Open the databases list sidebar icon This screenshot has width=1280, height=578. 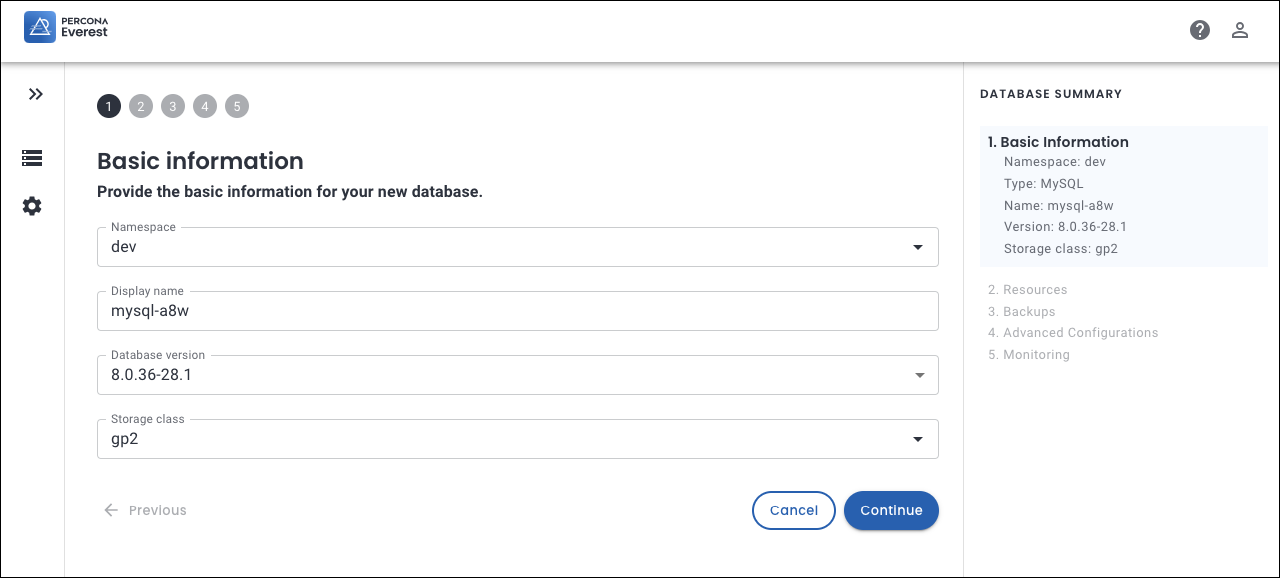click(x=32, y=158)
